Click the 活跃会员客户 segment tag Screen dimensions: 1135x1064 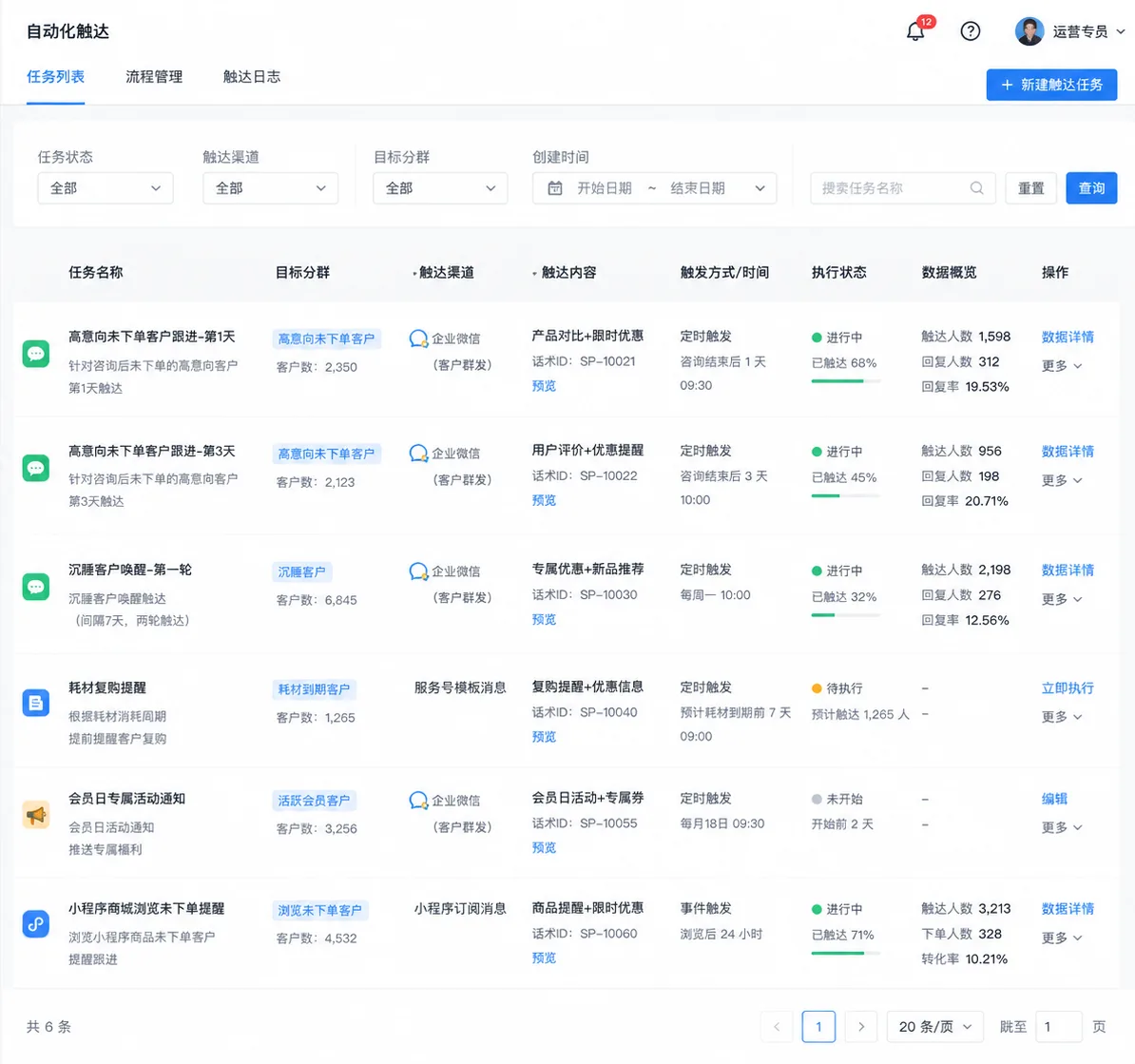coord(314,801)
